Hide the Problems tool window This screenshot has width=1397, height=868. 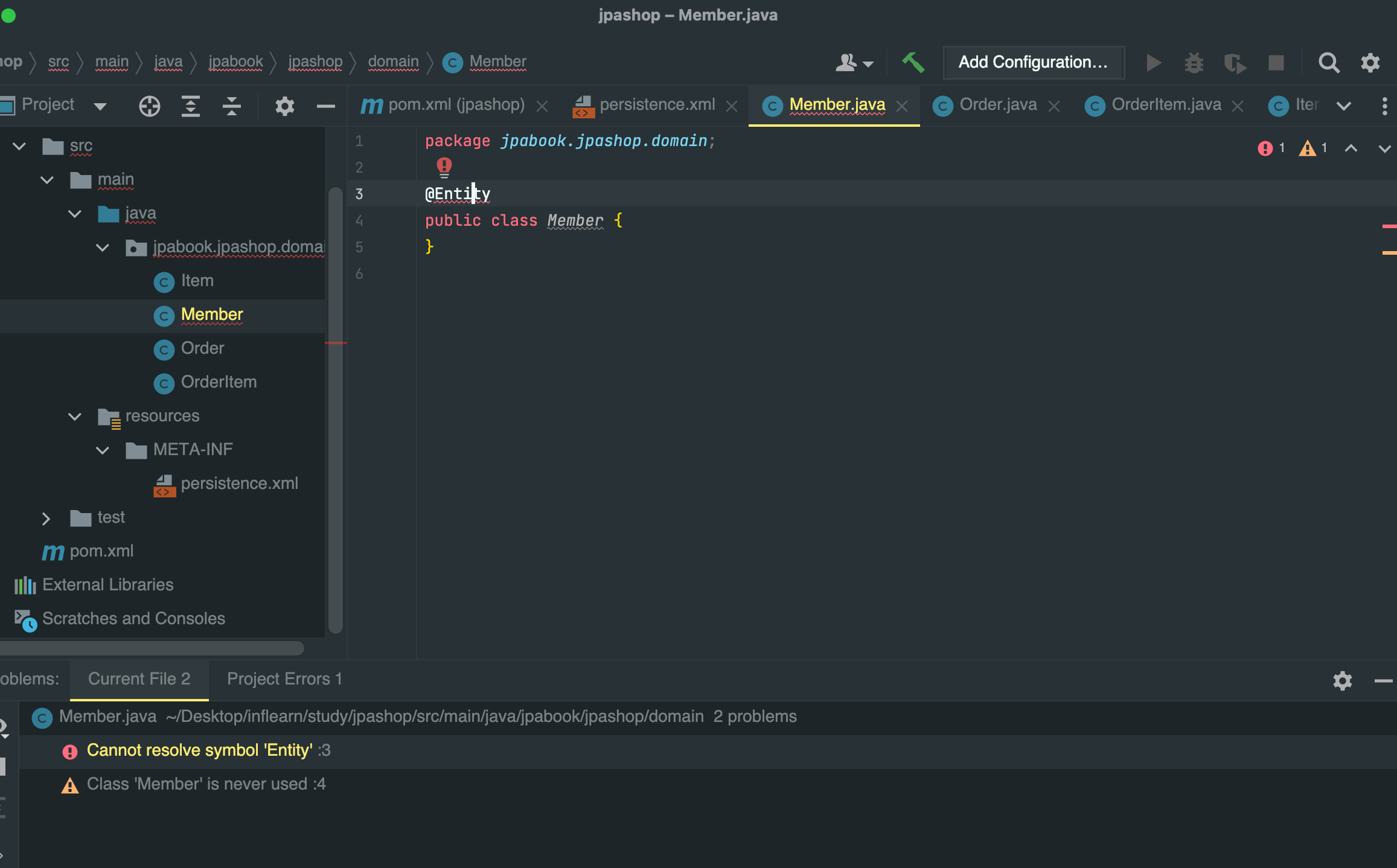pyautogui.click(x=1383, y=681)
